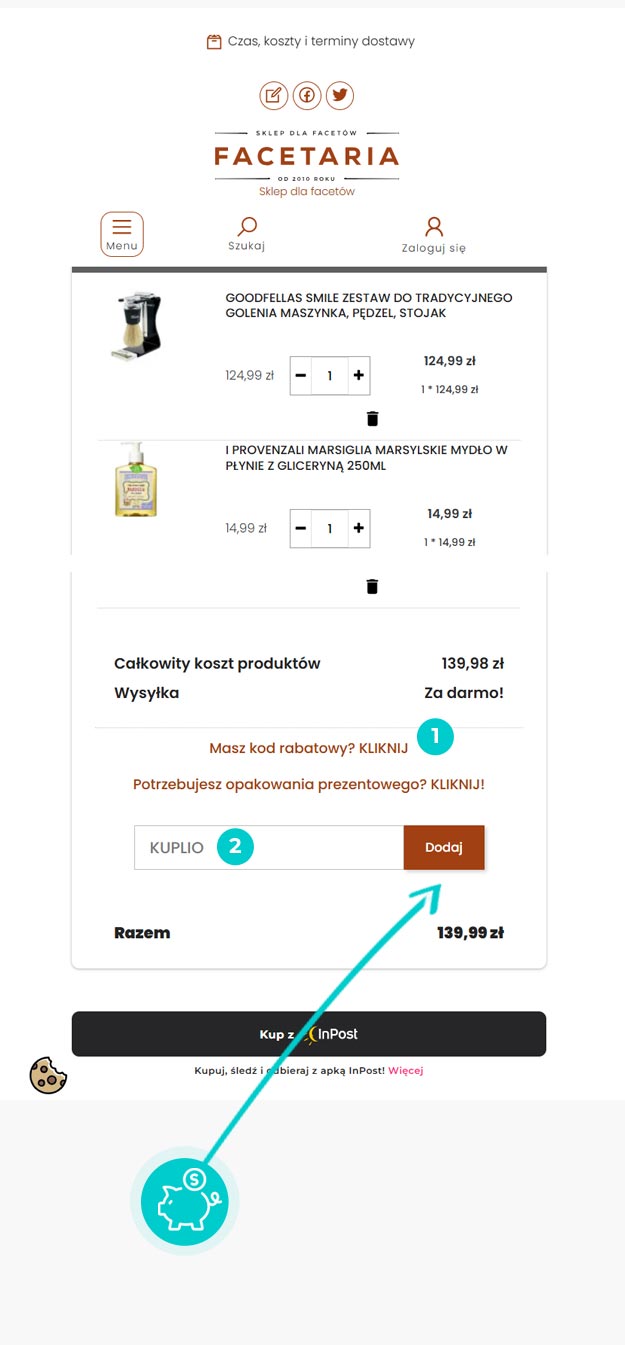
Task: Increase quantity of Goodfellas shaving set
Action: click(x=358, y=376)
